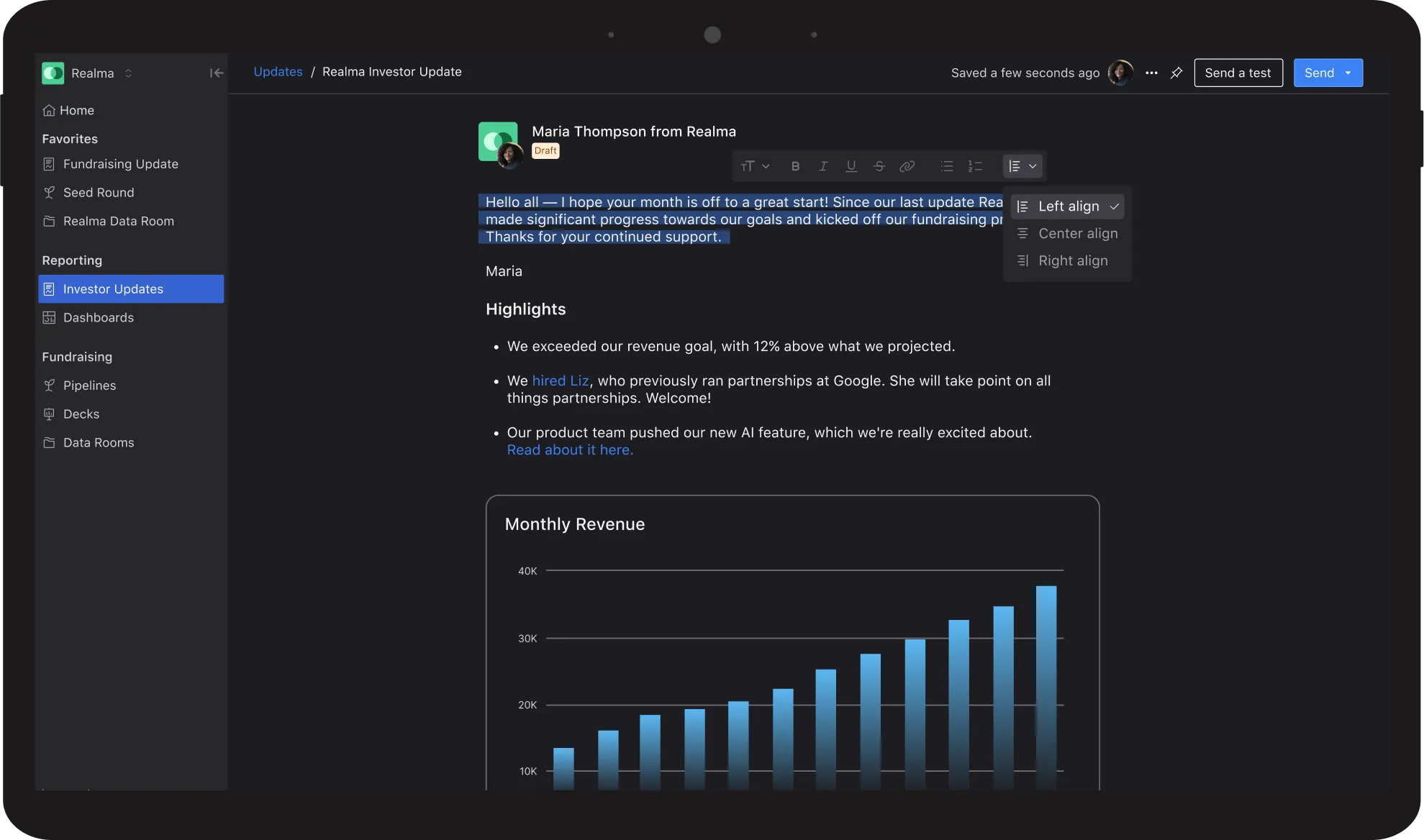The image size is (1424, 840).
Task: Open Dashboards in sidebar
Action: pos(99,318)
